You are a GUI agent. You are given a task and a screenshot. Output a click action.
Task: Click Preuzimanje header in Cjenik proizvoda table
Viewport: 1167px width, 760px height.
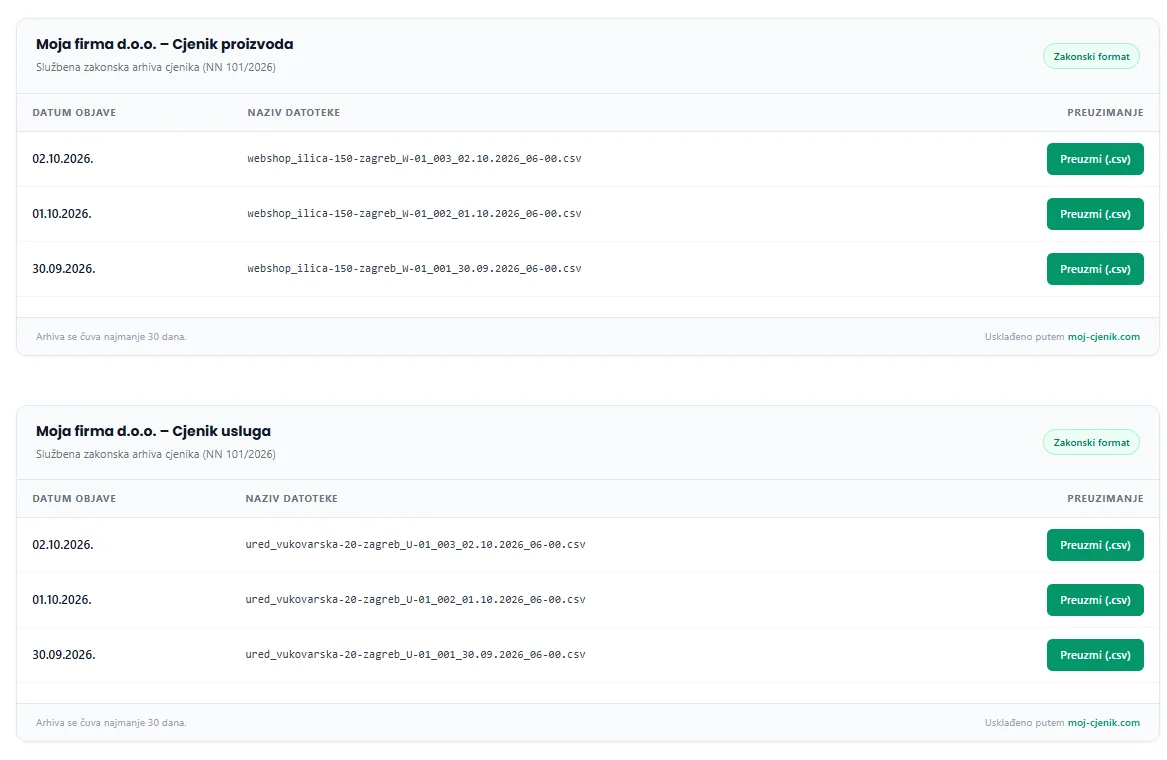1105,112
